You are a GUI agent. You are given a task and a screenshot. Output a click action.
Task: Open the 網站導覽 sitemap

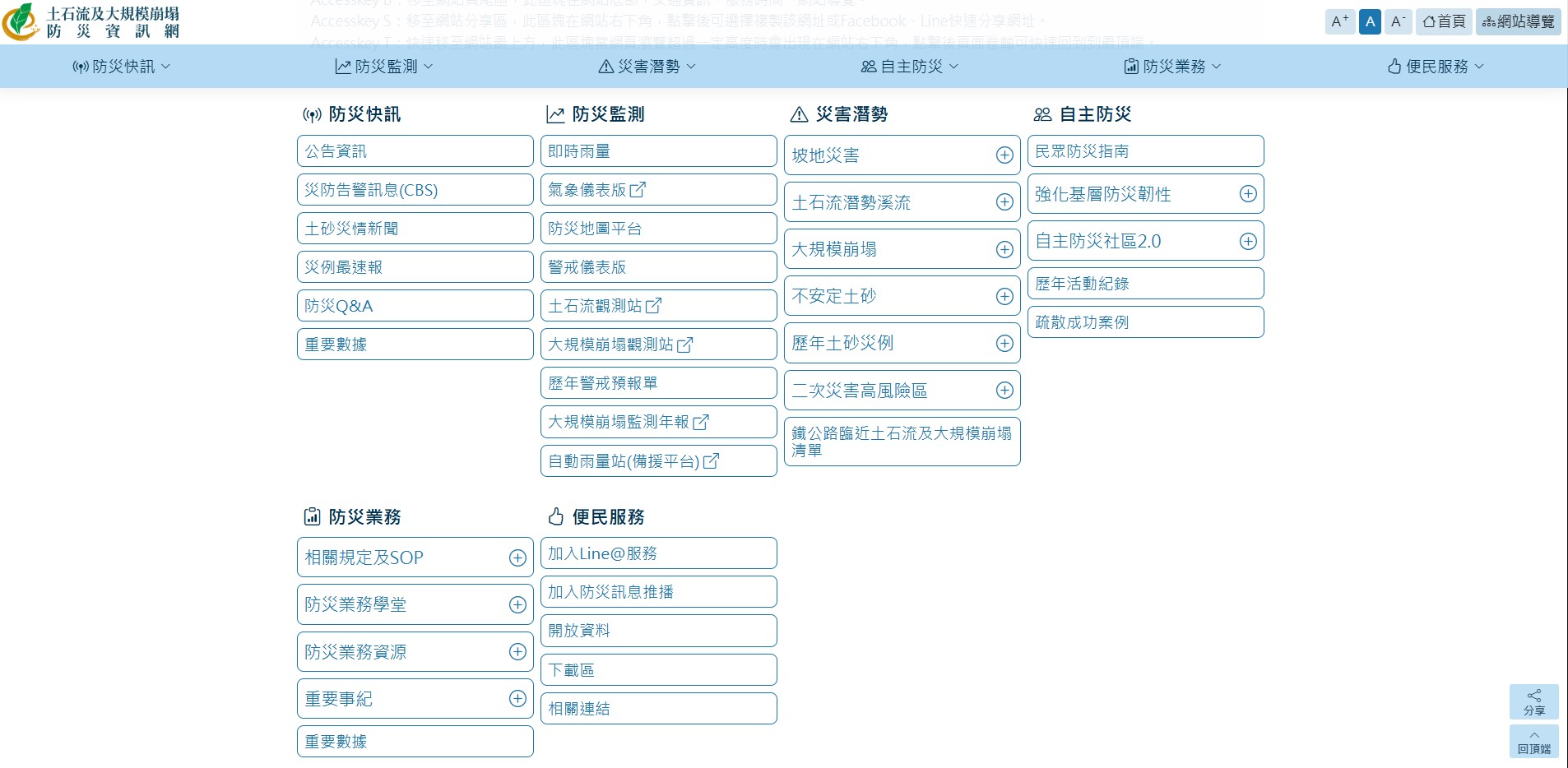click(x=1518, y=21)
